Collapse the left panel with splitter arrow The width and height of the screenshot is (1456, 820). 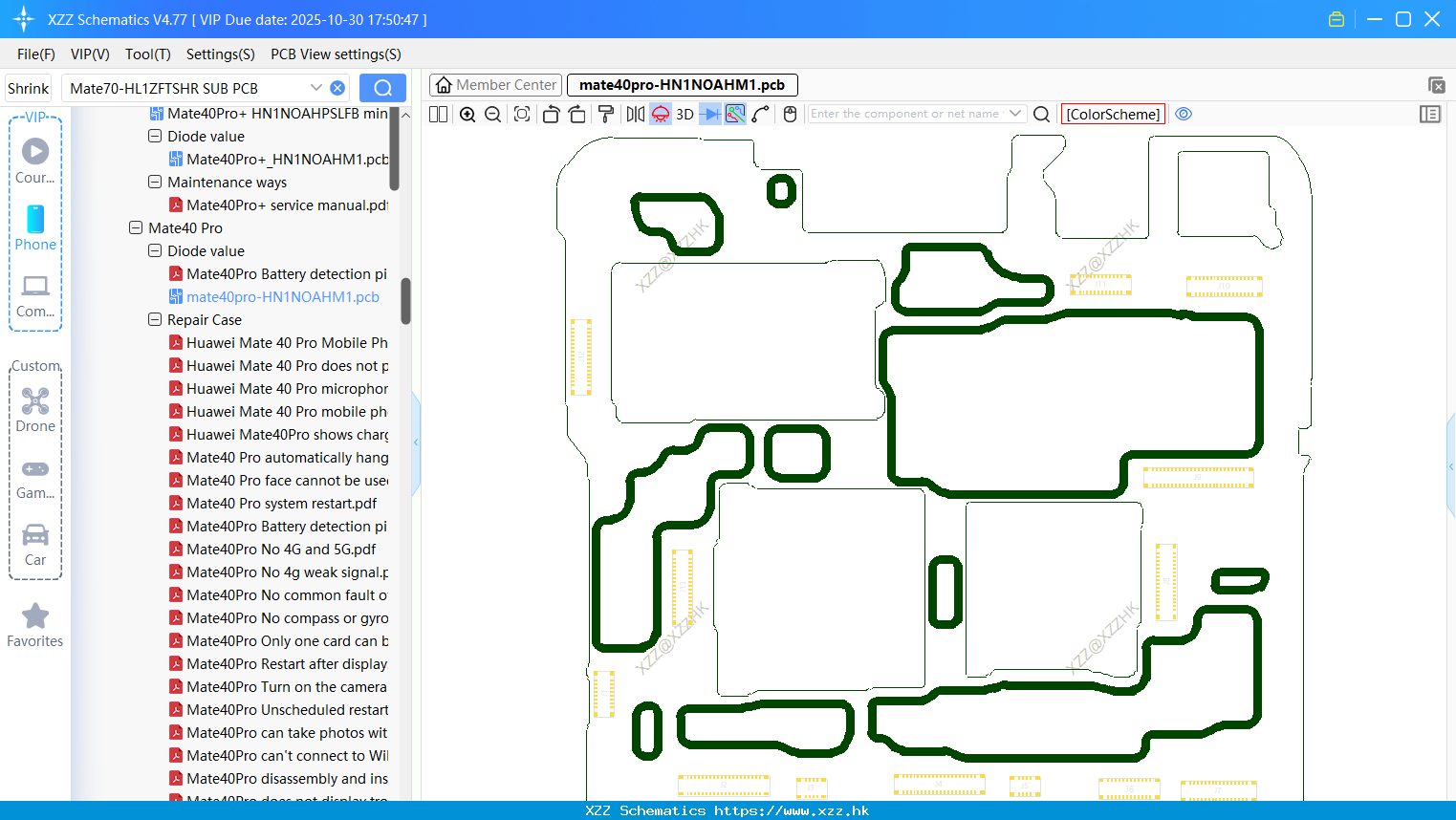coord(416,442)
